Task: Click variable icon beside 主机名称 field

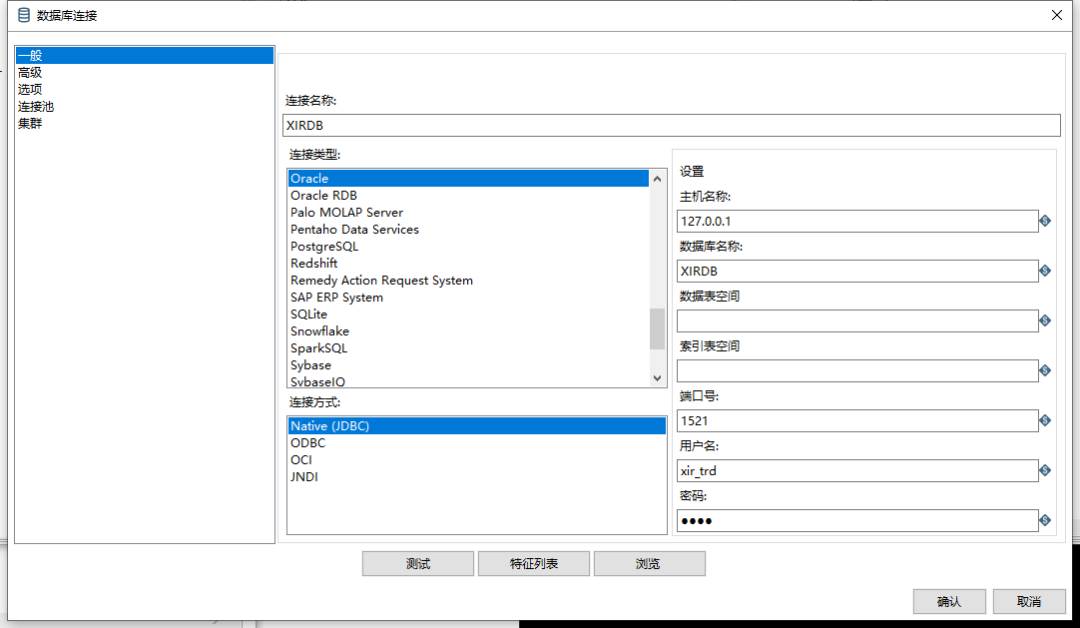Action: [x=1045, y=221]
